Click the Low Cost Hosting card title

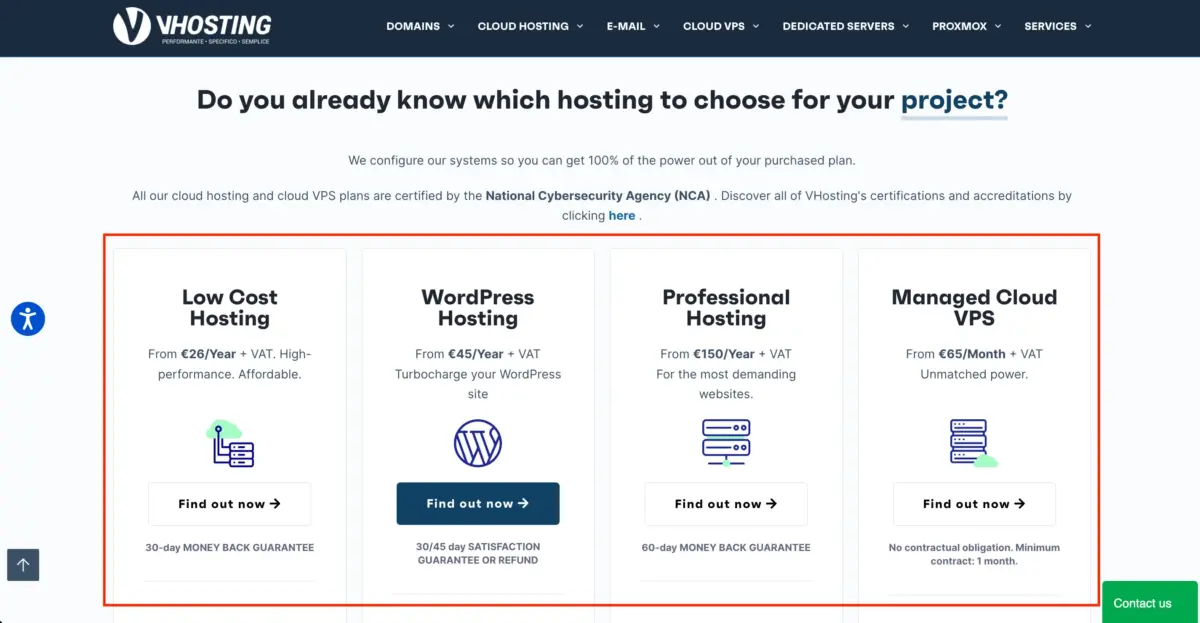tap(230, 308)
